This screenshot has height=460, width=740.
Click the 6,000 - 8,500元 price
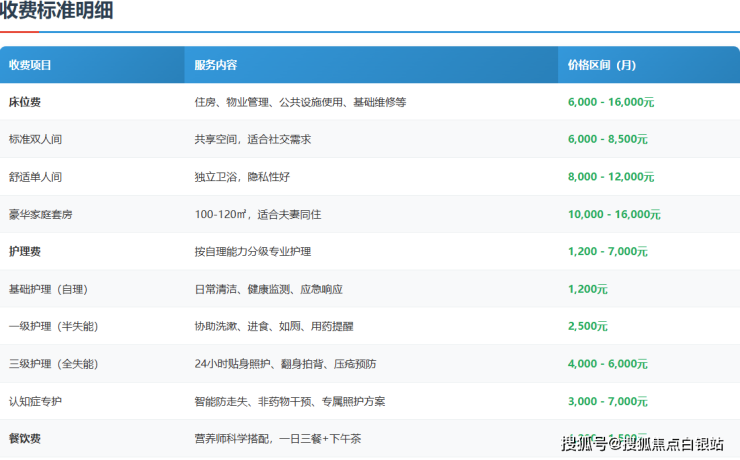coord(607,139)
